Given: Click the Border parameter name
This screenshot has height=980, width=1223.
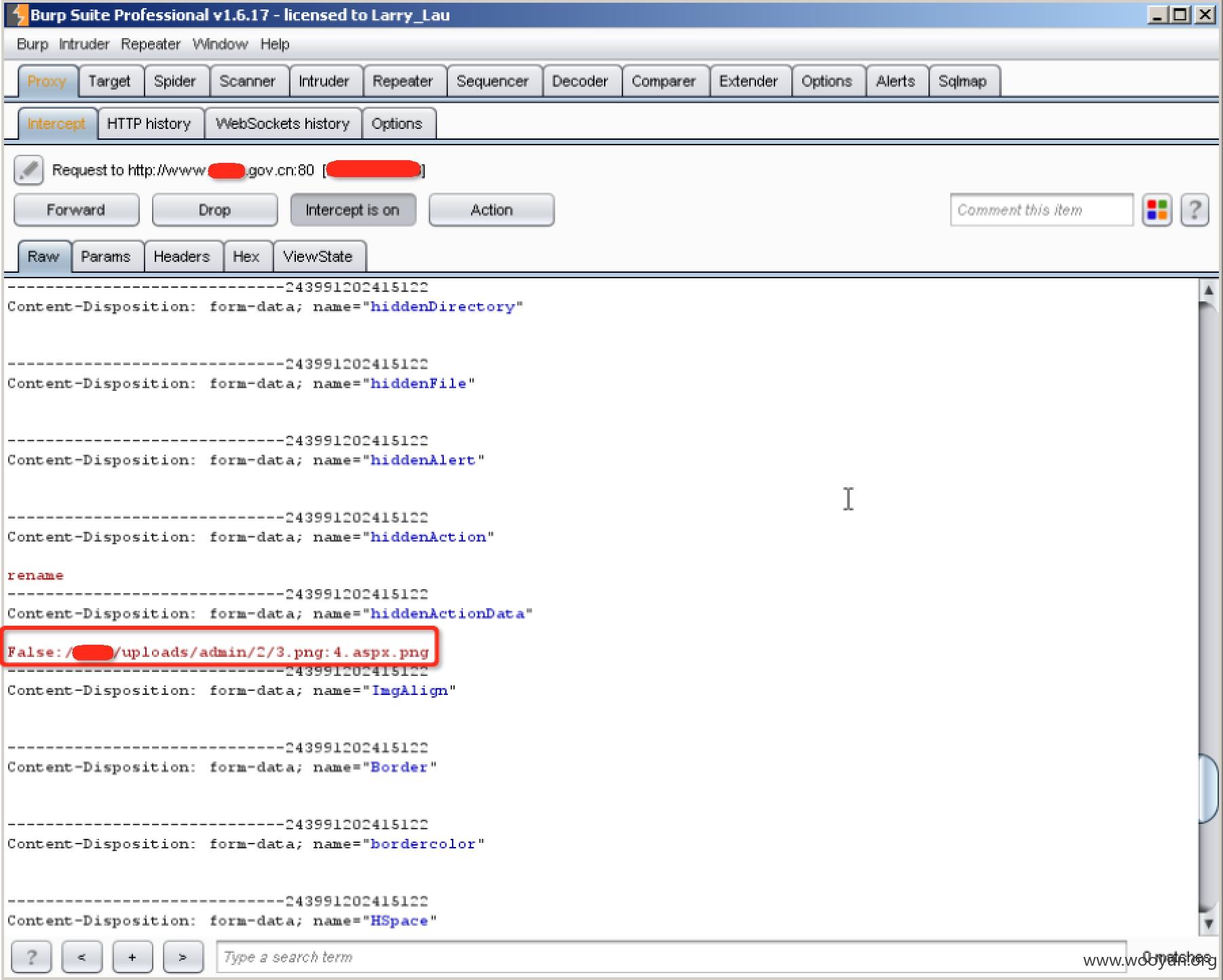Looking at the screenshot, I should coord(399,767).
